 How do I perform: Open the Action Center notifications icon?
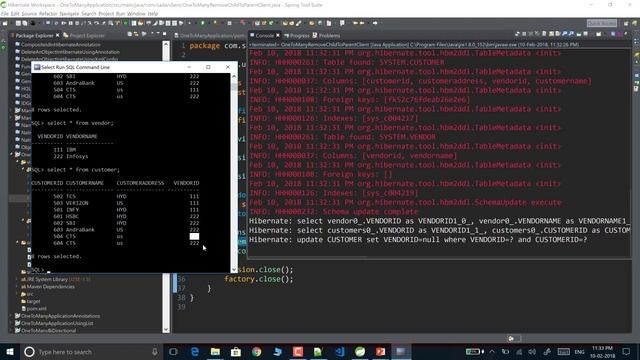pos(627,351)
